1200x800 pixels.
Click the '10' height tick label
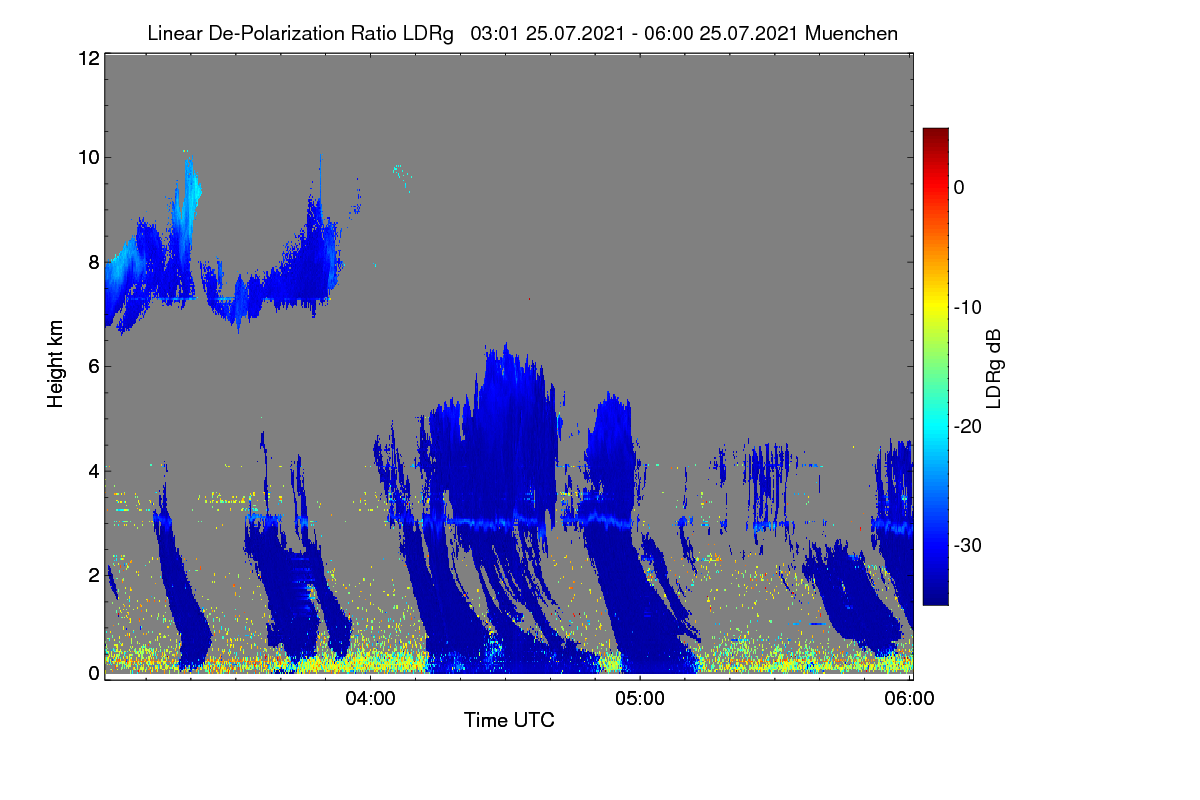(87, 157)
